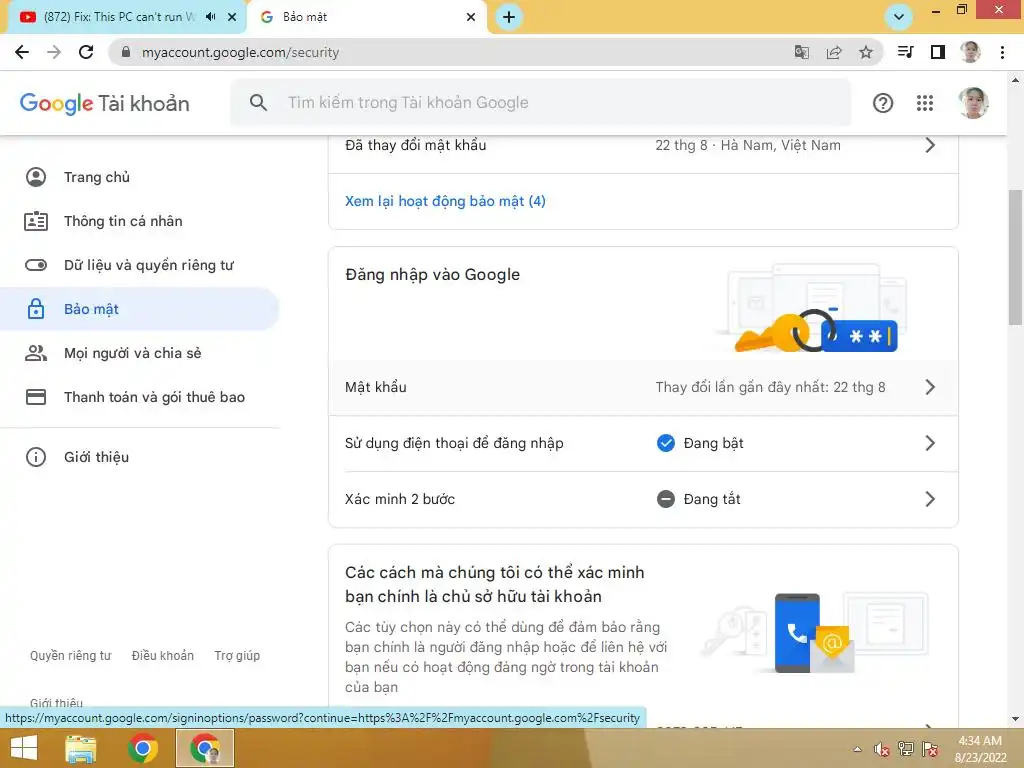The height and width of the screenshot is (768, 1024).
Task: Click the Dữ liệu và quyền riêng tư toggle icon
Action: (36, 265)
